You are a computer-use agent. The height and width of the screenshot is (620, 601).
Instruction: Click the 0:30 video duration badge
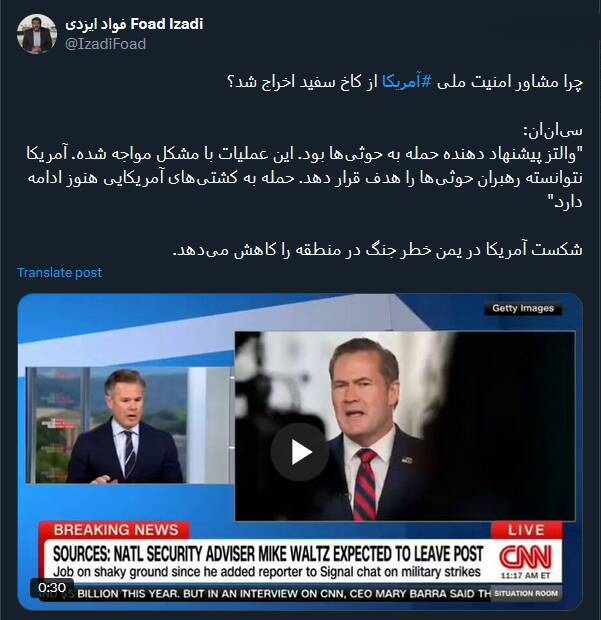[x=52, y=588]
